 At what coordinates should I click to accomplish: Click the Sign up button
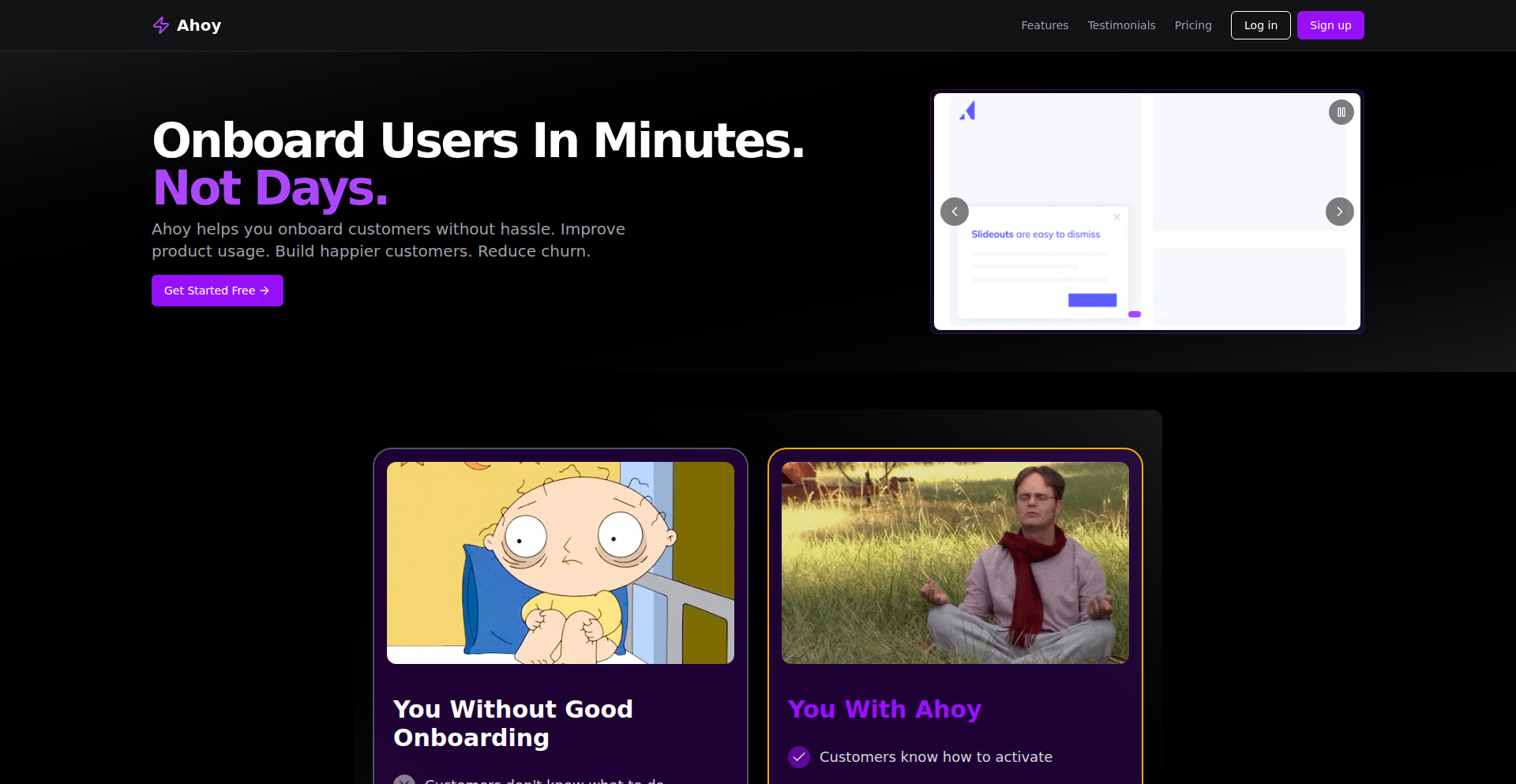[x=1330, y=25]
